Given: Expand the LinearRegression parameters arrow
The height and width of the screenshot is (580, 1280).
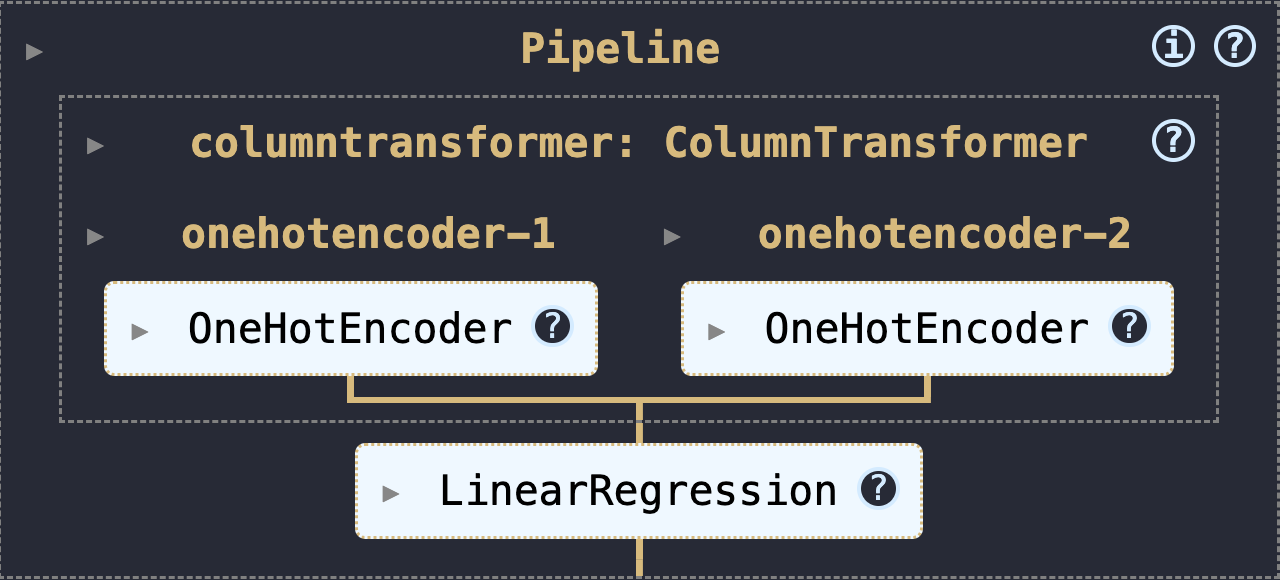Looking at the screenshot, I should [391, 493].
